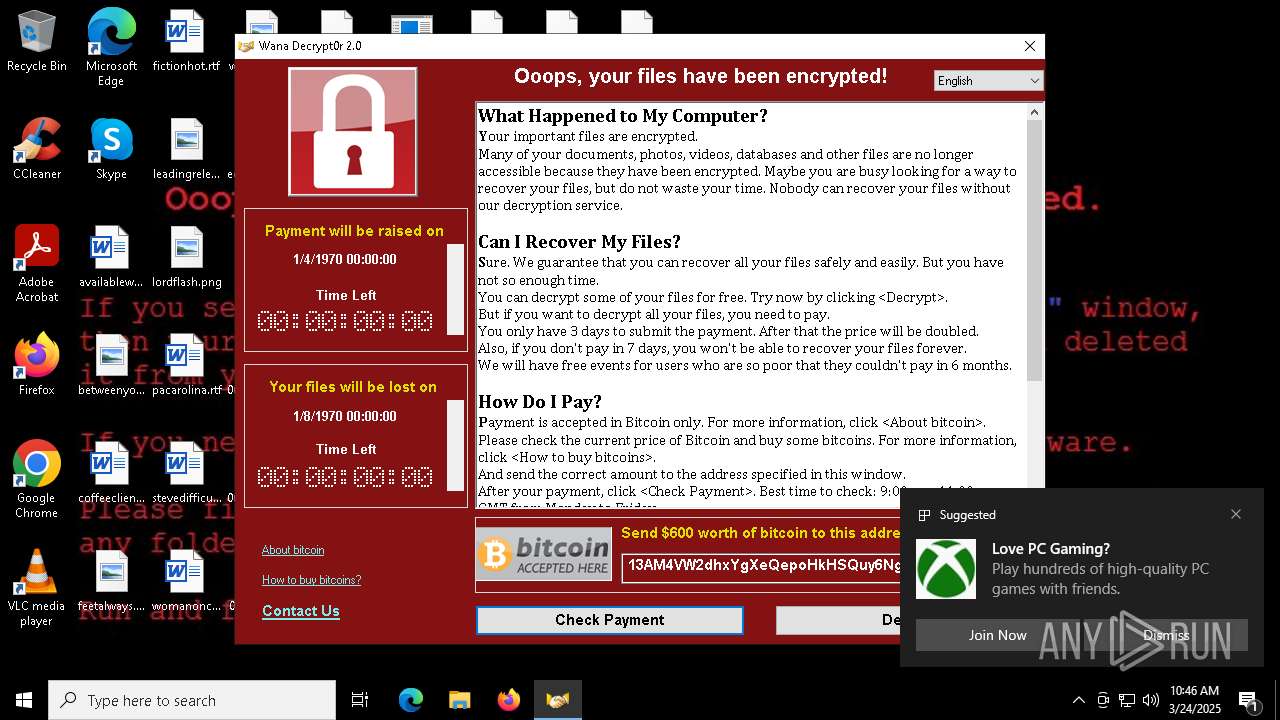Select the feetalways image file icon
Viewport: 1280px width, 720px height.
click(x=111, y=581)
